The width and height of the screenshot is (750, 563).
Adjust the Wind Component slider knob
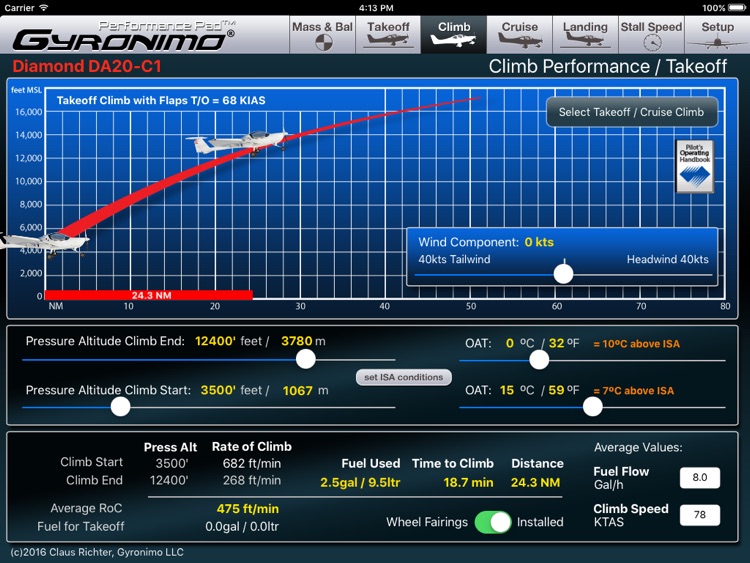(x=563, y=274)
